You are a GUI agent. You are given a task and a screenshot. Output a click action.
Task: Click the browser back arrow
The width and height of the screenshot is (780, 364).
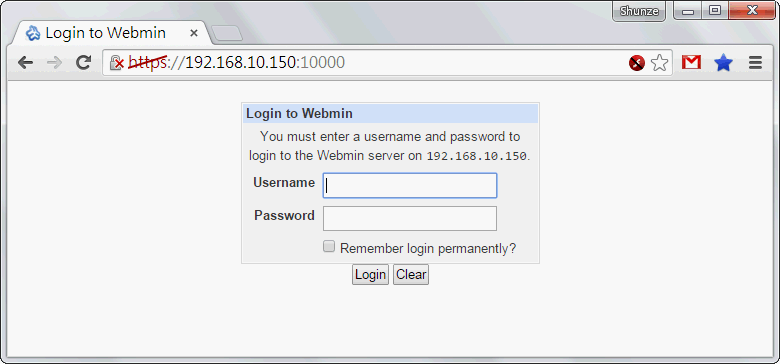point(25,63)
